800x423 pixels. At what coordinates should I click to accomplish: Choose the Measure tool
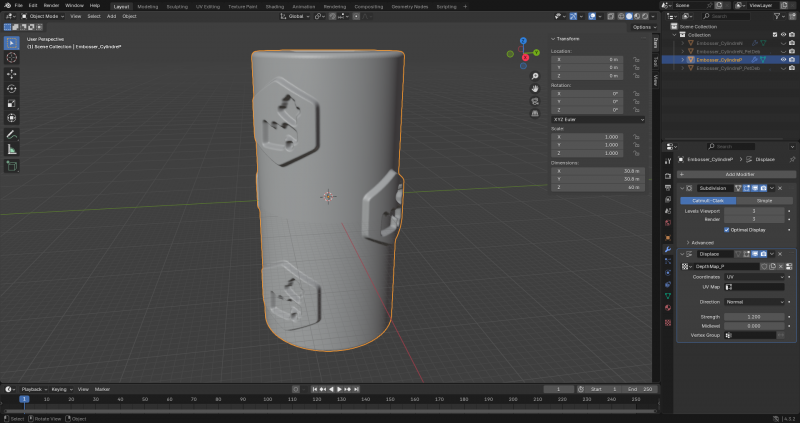[12, 149]
